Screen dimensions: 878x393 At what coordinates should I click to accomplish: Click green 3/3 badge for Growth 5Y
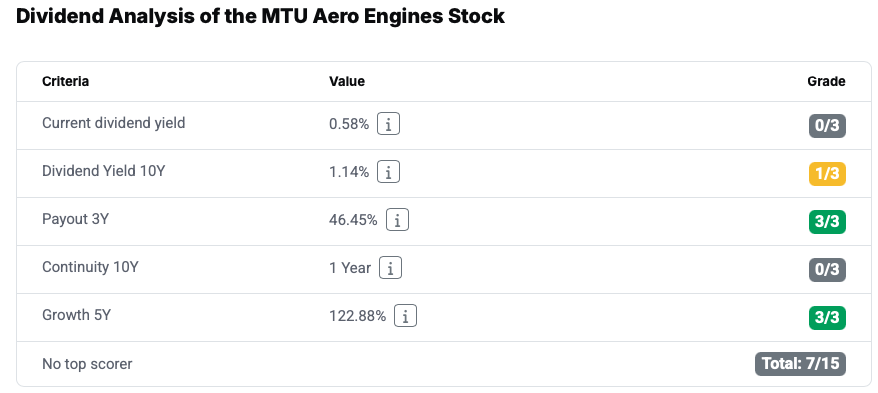pyautogui.click(x=827, y=319)
